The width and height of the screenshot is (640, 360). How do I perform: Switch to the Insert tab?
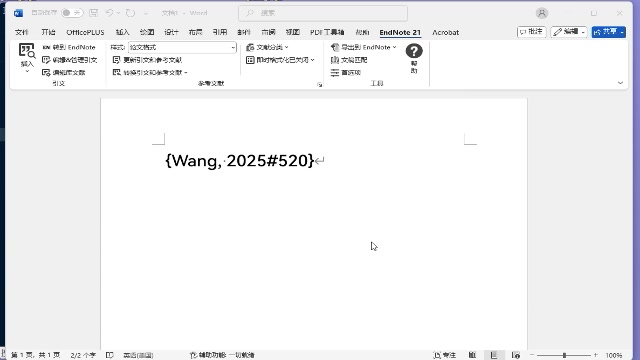122,32
